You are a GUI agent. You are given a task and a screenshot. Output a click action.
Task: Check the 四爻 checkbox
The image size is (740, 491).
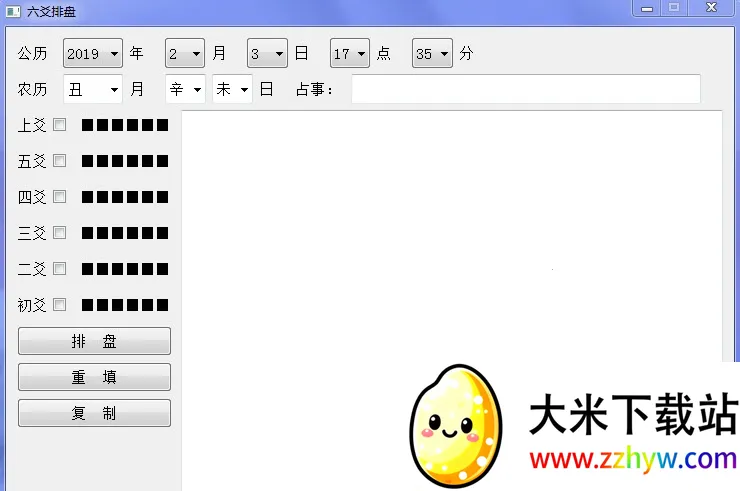(x=60, y=197)
